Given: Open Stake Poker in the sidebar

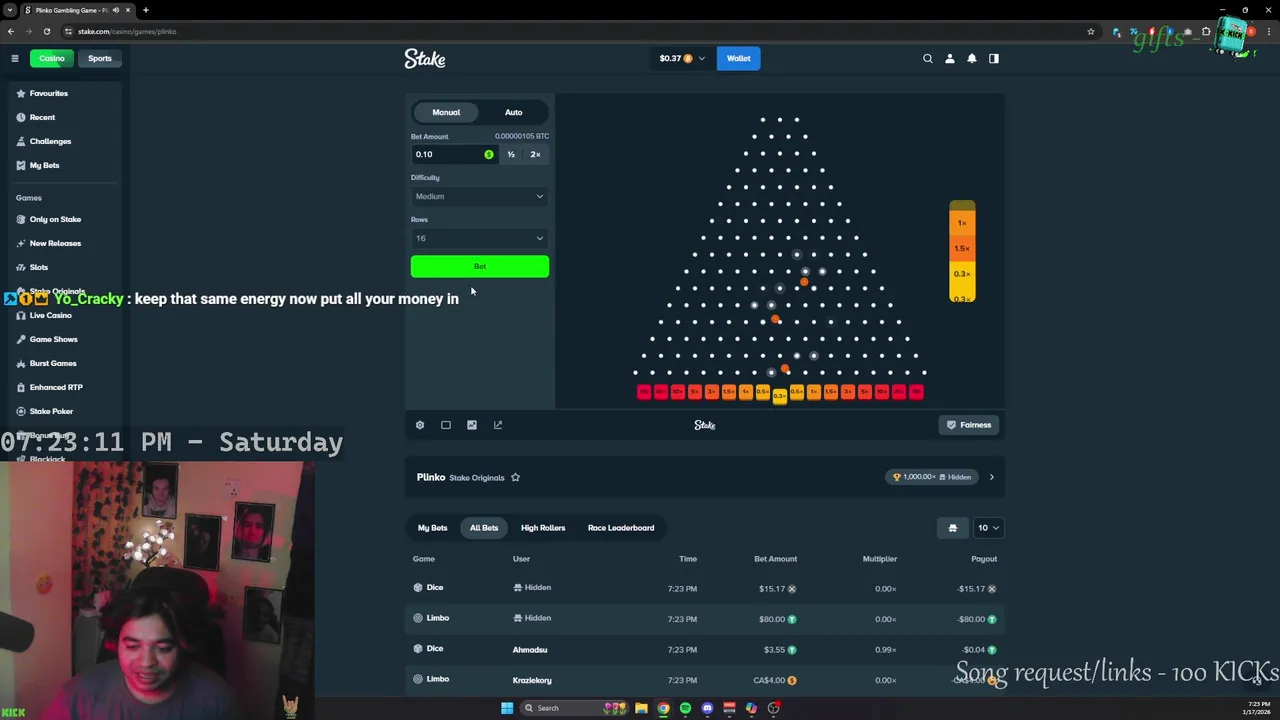Looking at the screenshot, I should [x=51, y=411].
